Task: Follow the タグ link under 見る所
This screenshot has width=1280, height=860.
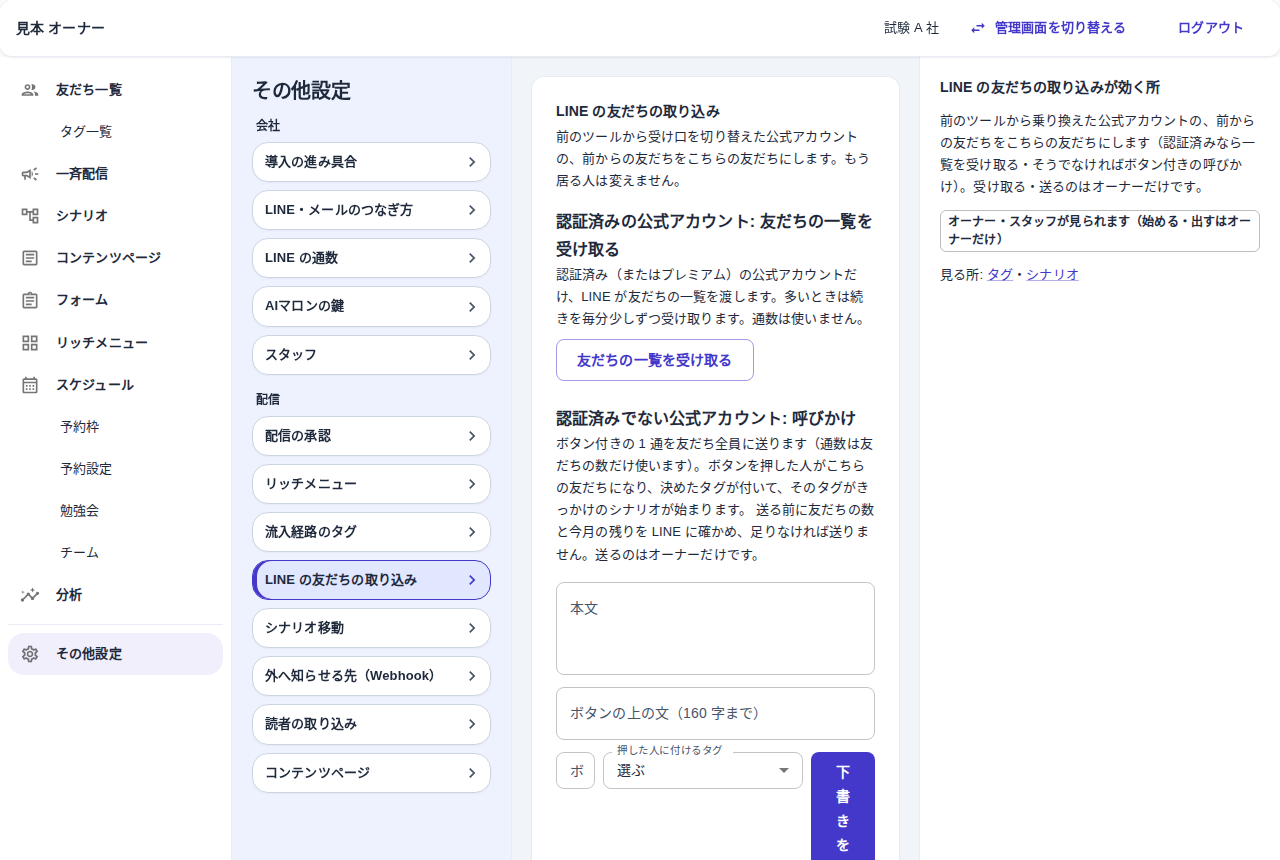Action: (1000, 274)
